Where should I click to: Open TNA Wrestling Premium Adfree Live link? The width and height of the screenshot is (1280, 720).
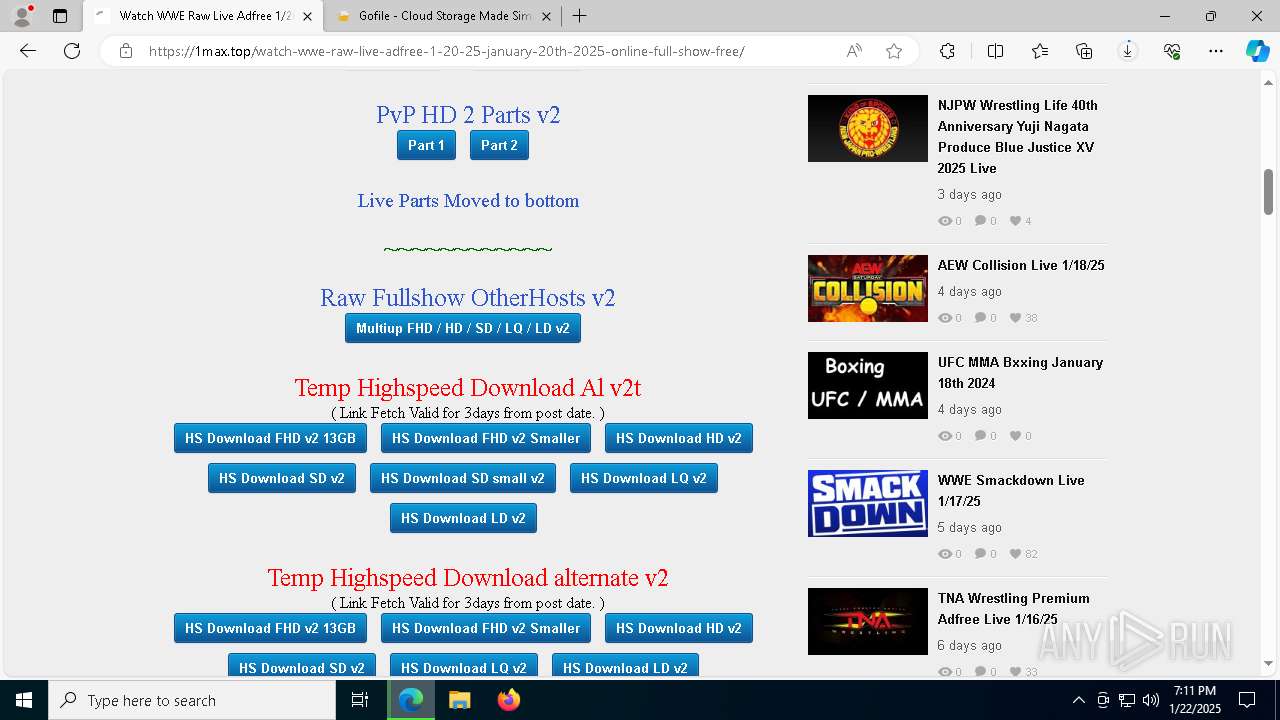pos(1013,609)
